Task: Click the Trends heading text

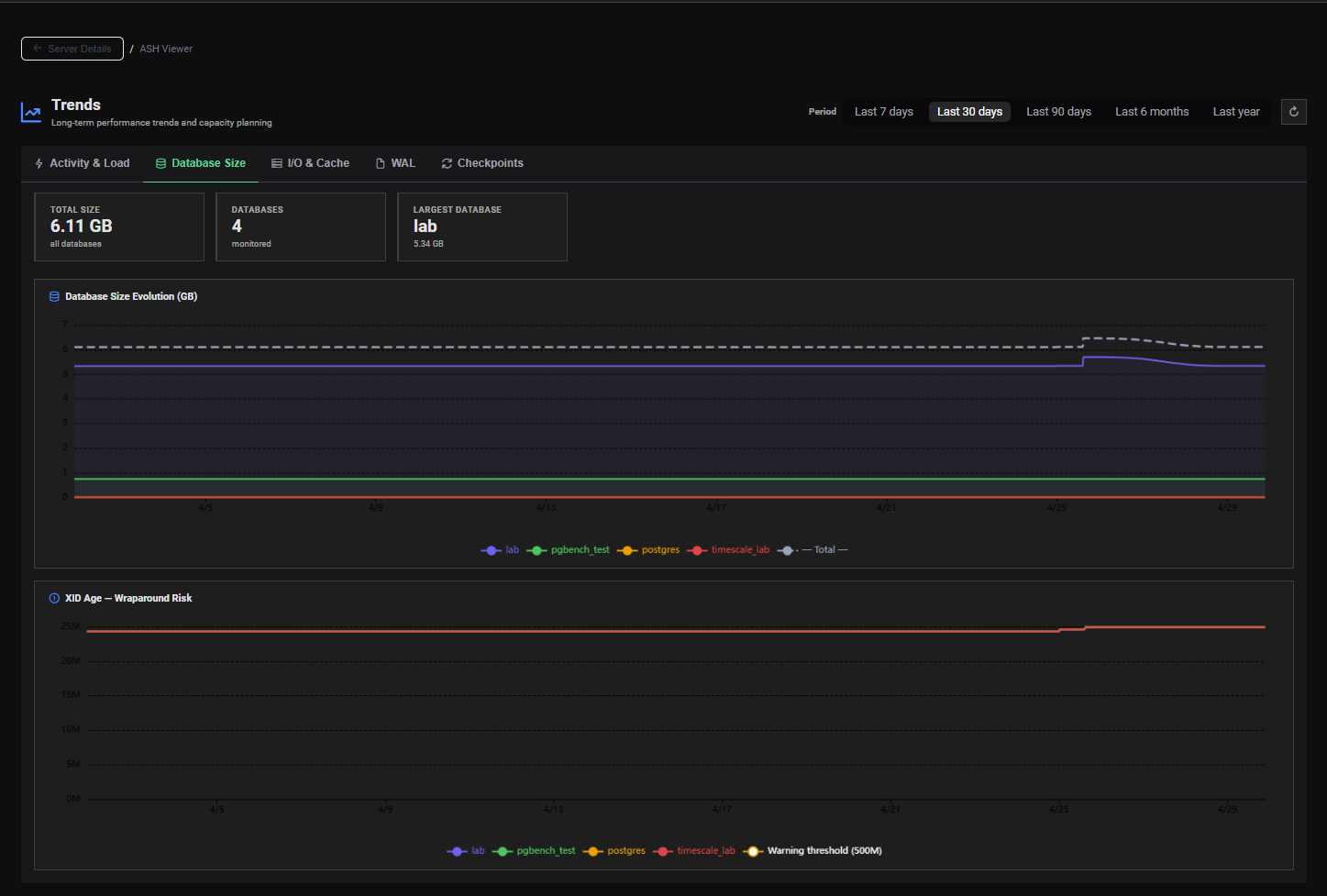Action: click(76, 105)
